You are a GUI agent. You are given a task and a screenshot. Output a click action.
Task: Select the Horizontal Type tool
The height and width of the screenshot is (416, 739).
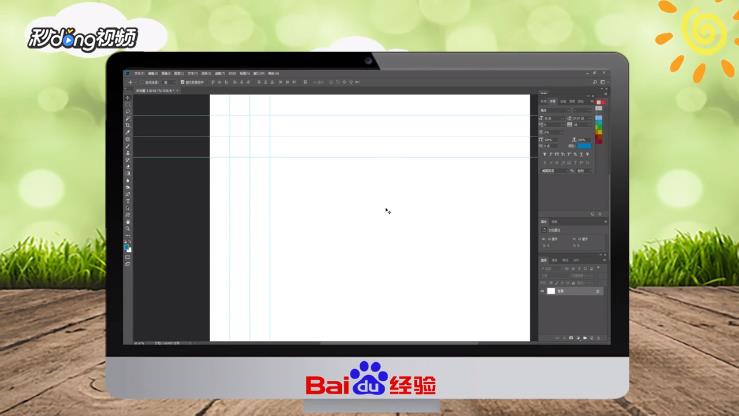click(x=128, y=201)
